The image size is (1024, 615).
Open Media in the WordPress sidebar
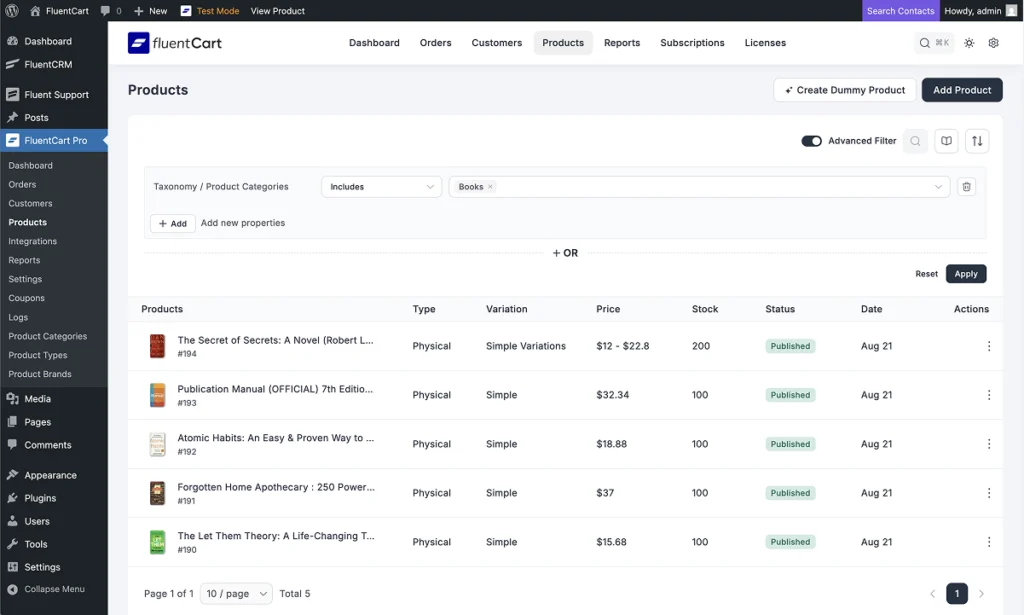pos(54,399)
